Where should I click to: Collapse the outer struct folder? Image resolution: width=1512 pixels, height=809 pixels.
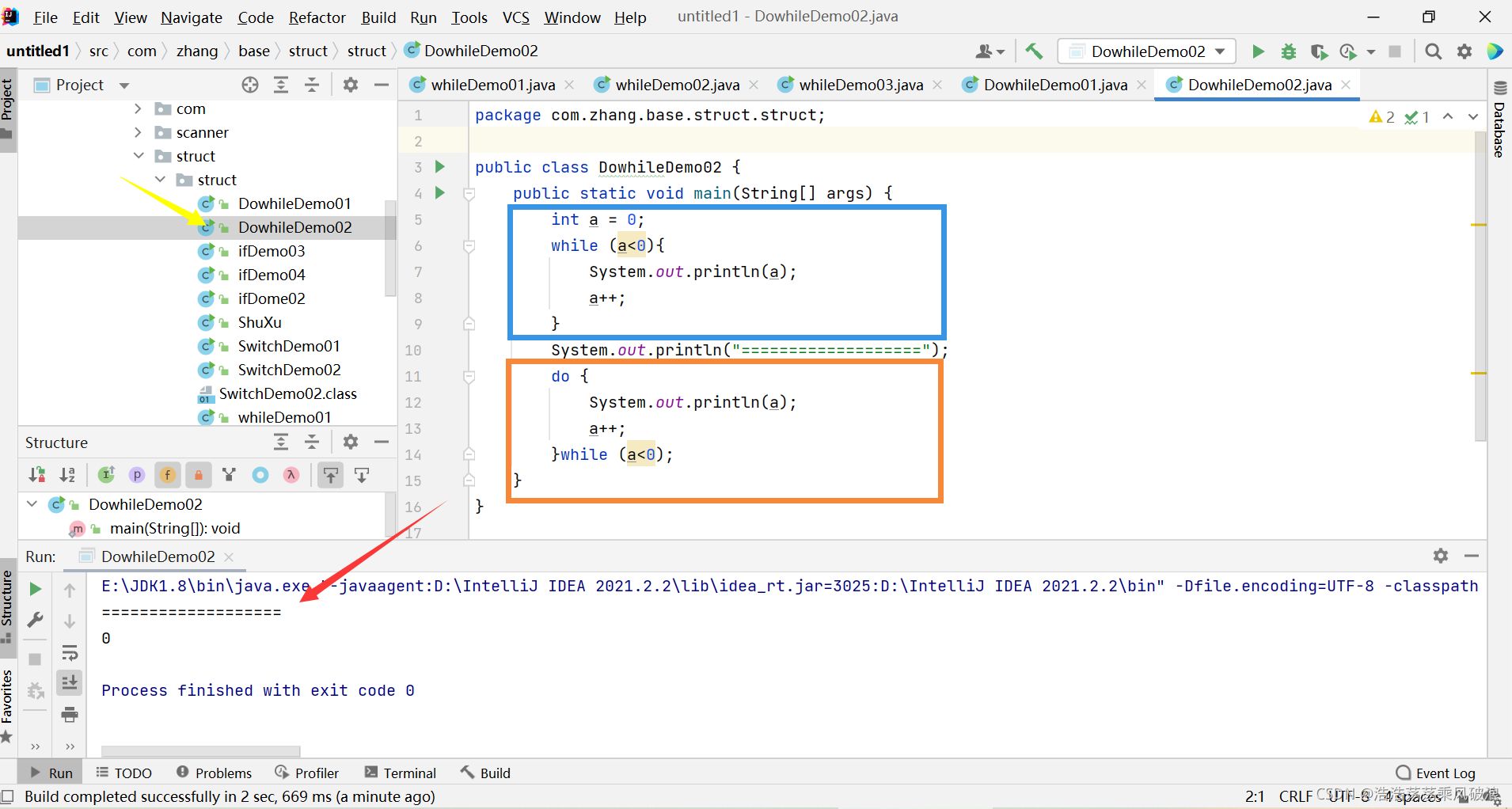[x=139, y=156]
